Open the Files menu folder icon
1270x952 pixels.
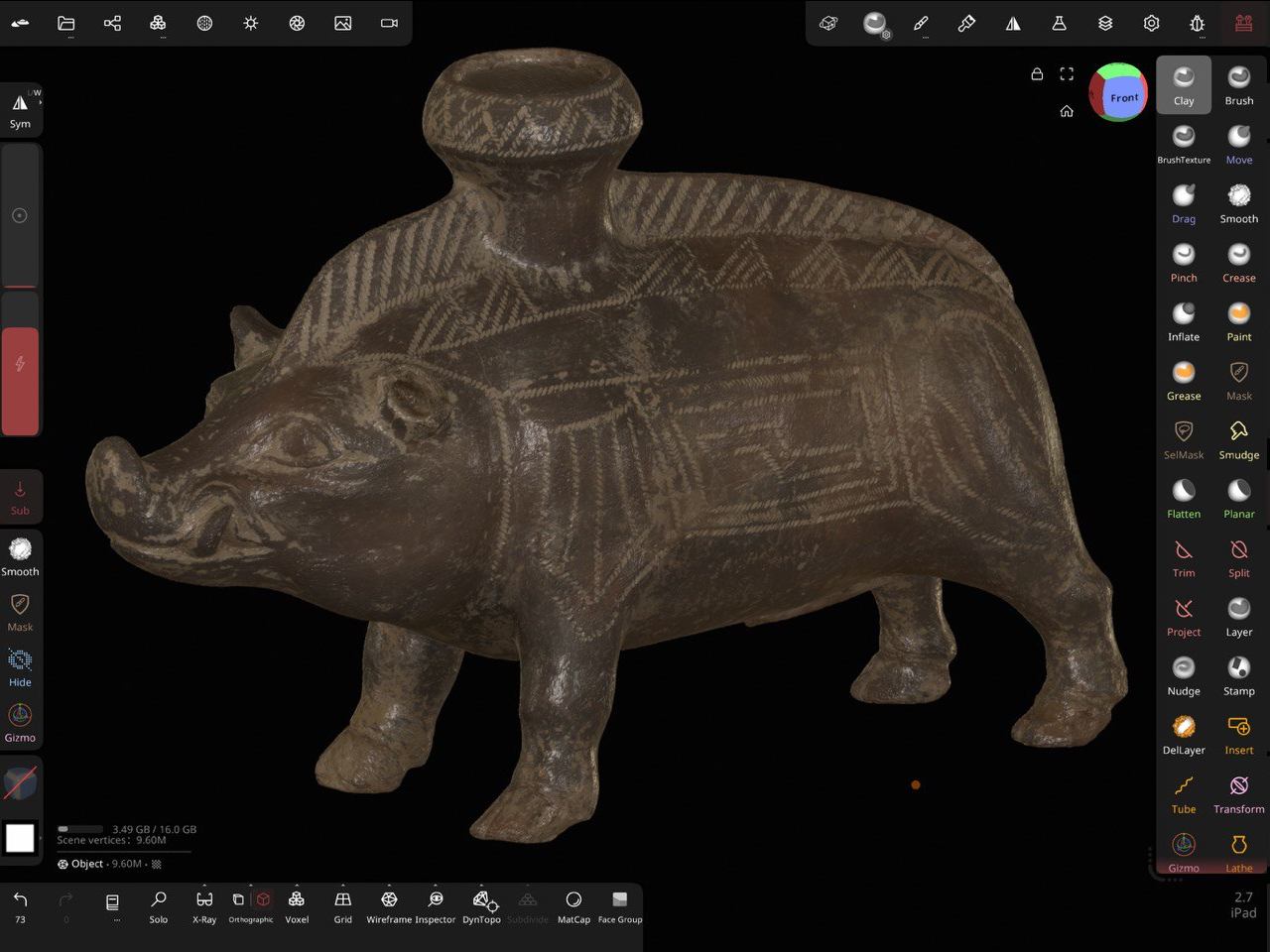pyautogui.click(x=66, y=23)
